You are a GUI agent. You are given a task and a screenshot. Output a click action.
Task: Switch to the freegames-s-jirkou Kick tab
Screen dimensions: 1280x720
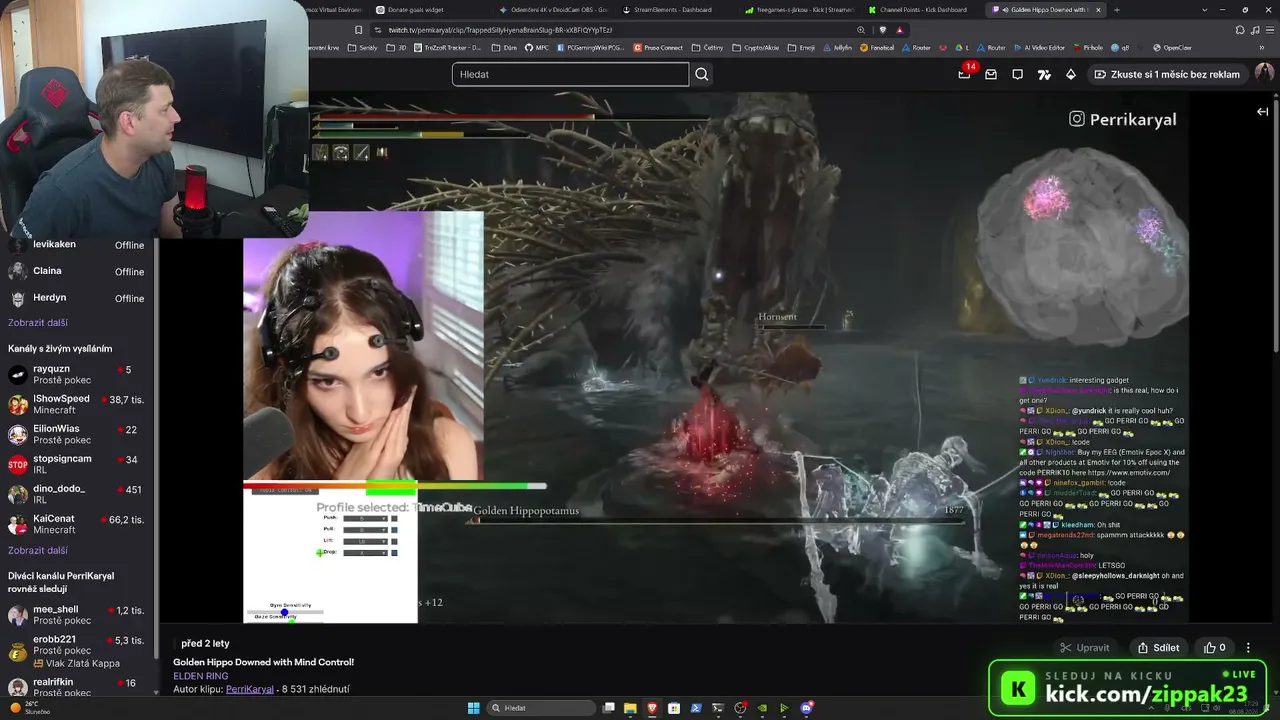pos(799,10)
